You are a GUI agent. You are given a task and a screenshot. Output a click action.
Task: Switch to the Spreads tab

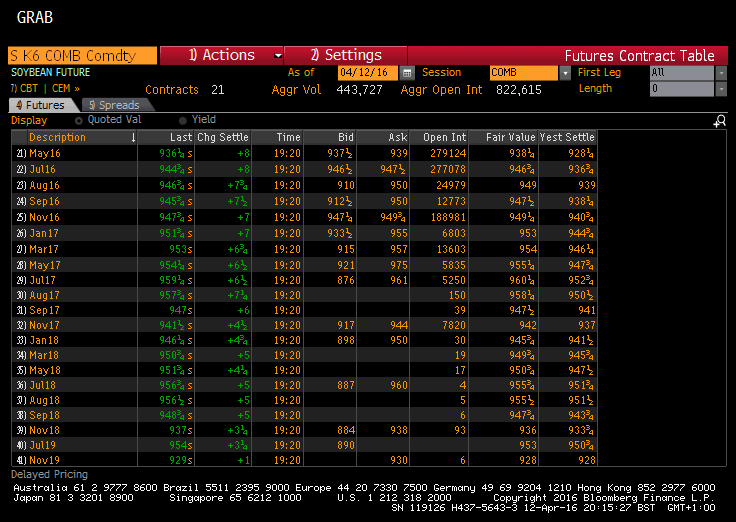coord(115,105)
